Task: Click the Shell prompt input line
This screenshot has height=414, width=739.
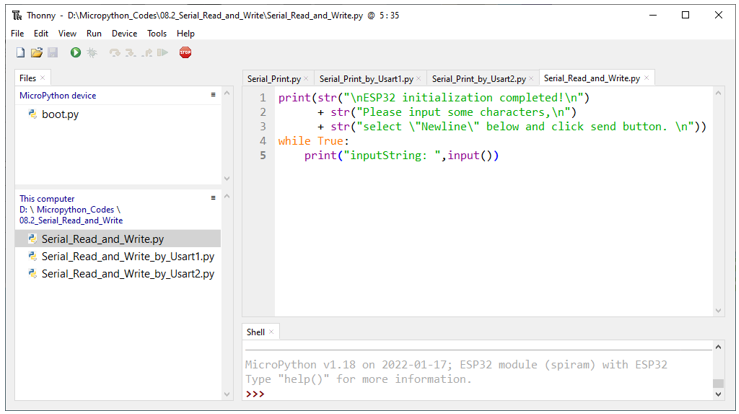Action: [478, 394]
